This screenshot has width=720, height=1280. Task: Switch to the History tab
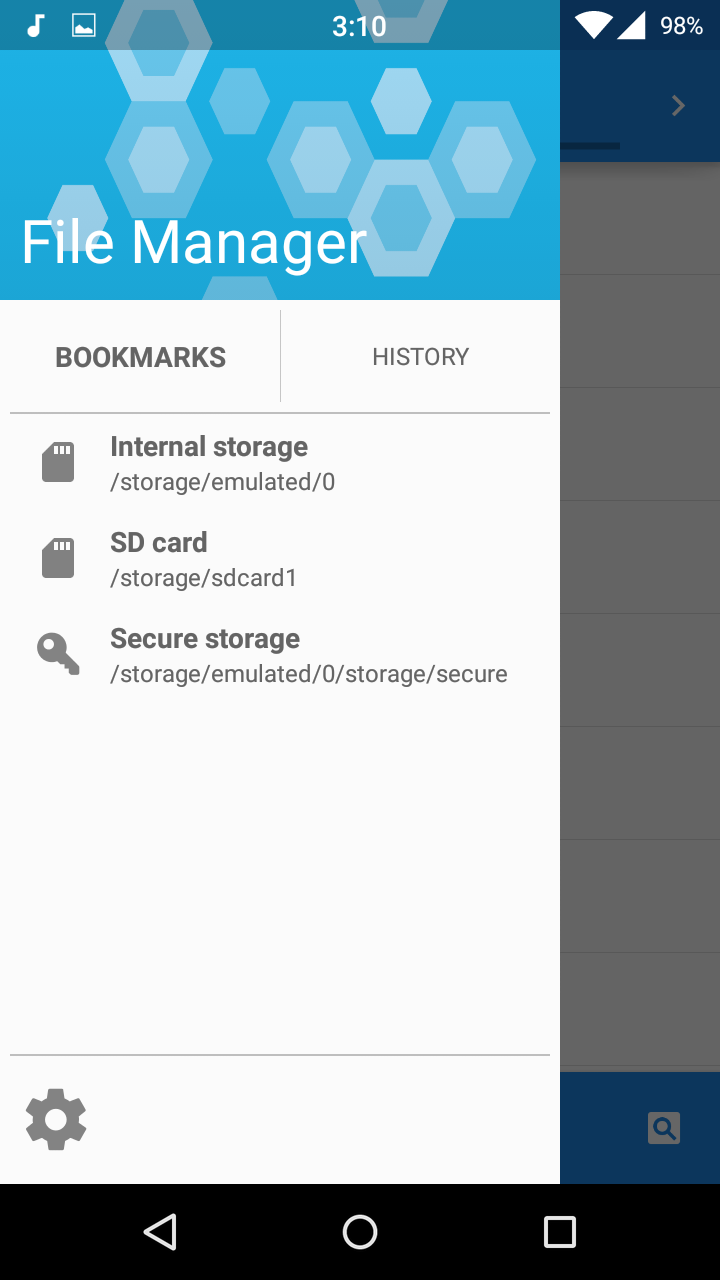click(x=420, y=357)
